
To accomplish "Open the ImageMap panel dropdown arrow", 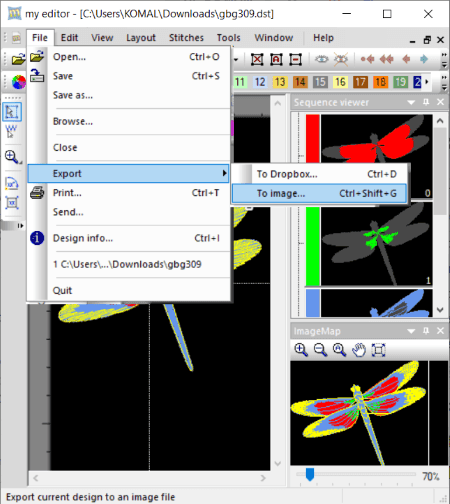I will click(411, 331).
